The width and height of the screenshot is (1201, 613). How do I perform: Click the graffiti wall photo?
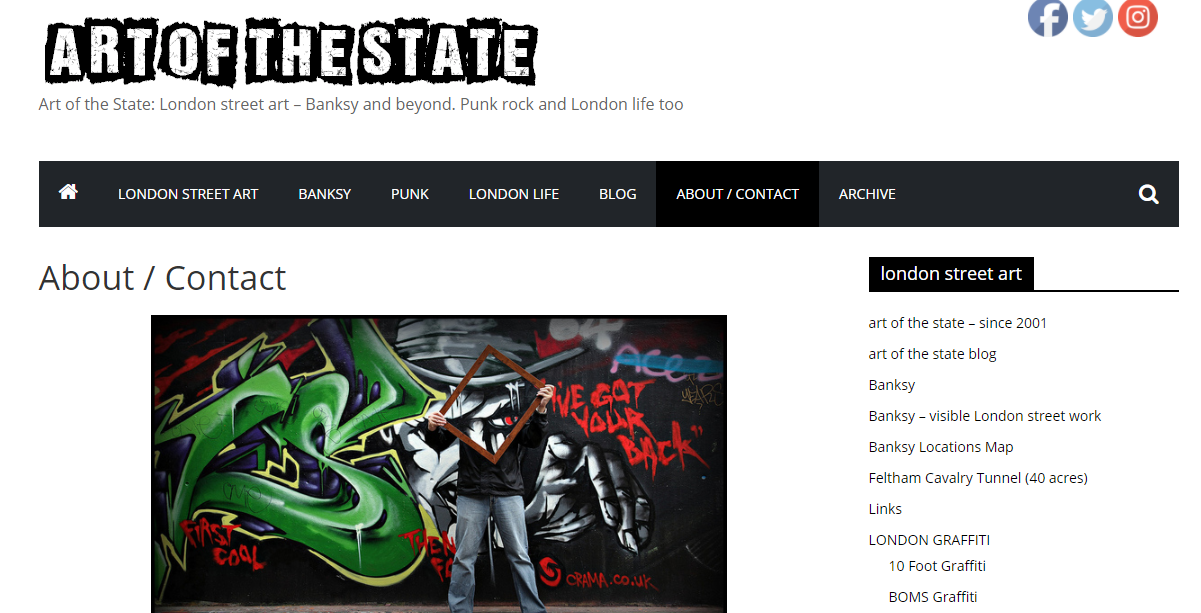(439, 464)
